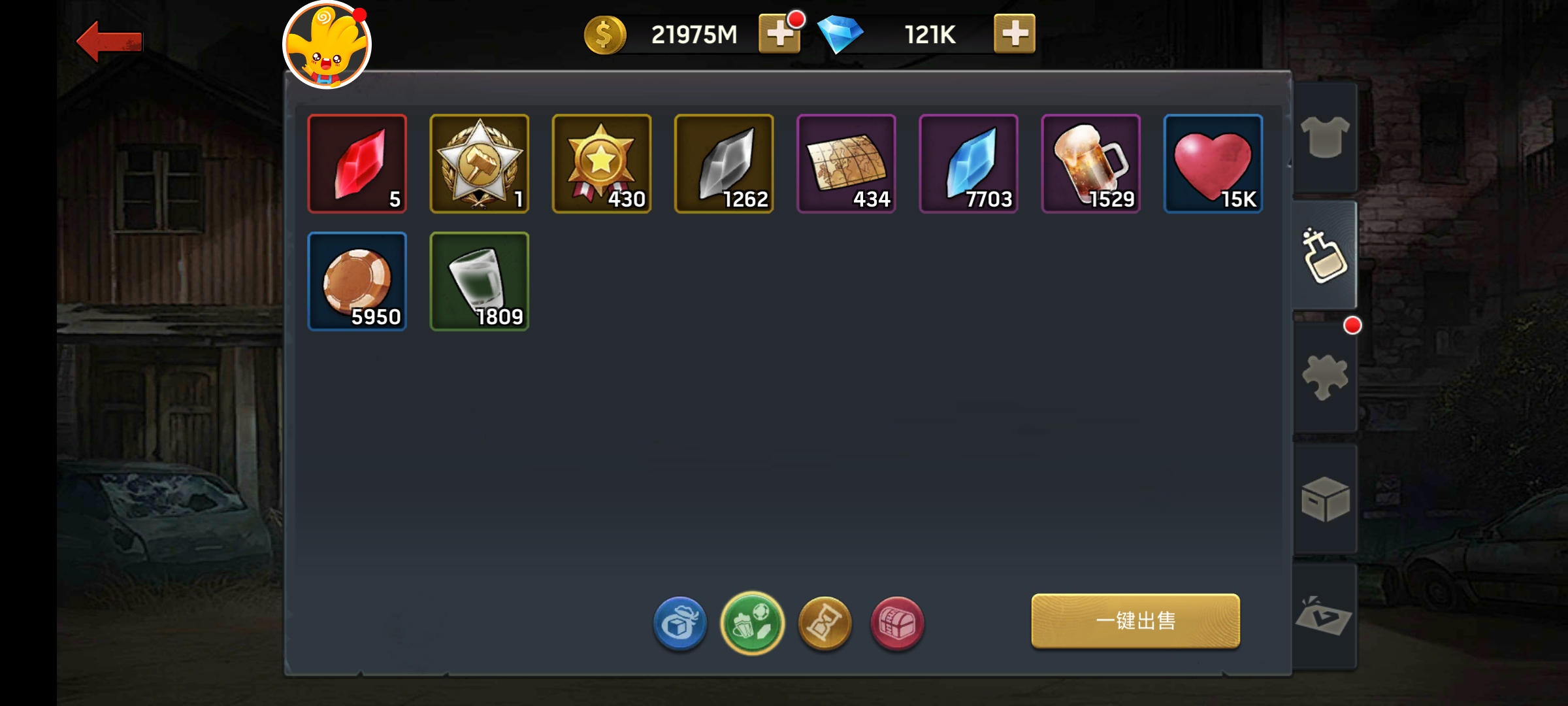Filter by the blue bag category icon
Screen dimensions: 1568x706
pos(680,623)
